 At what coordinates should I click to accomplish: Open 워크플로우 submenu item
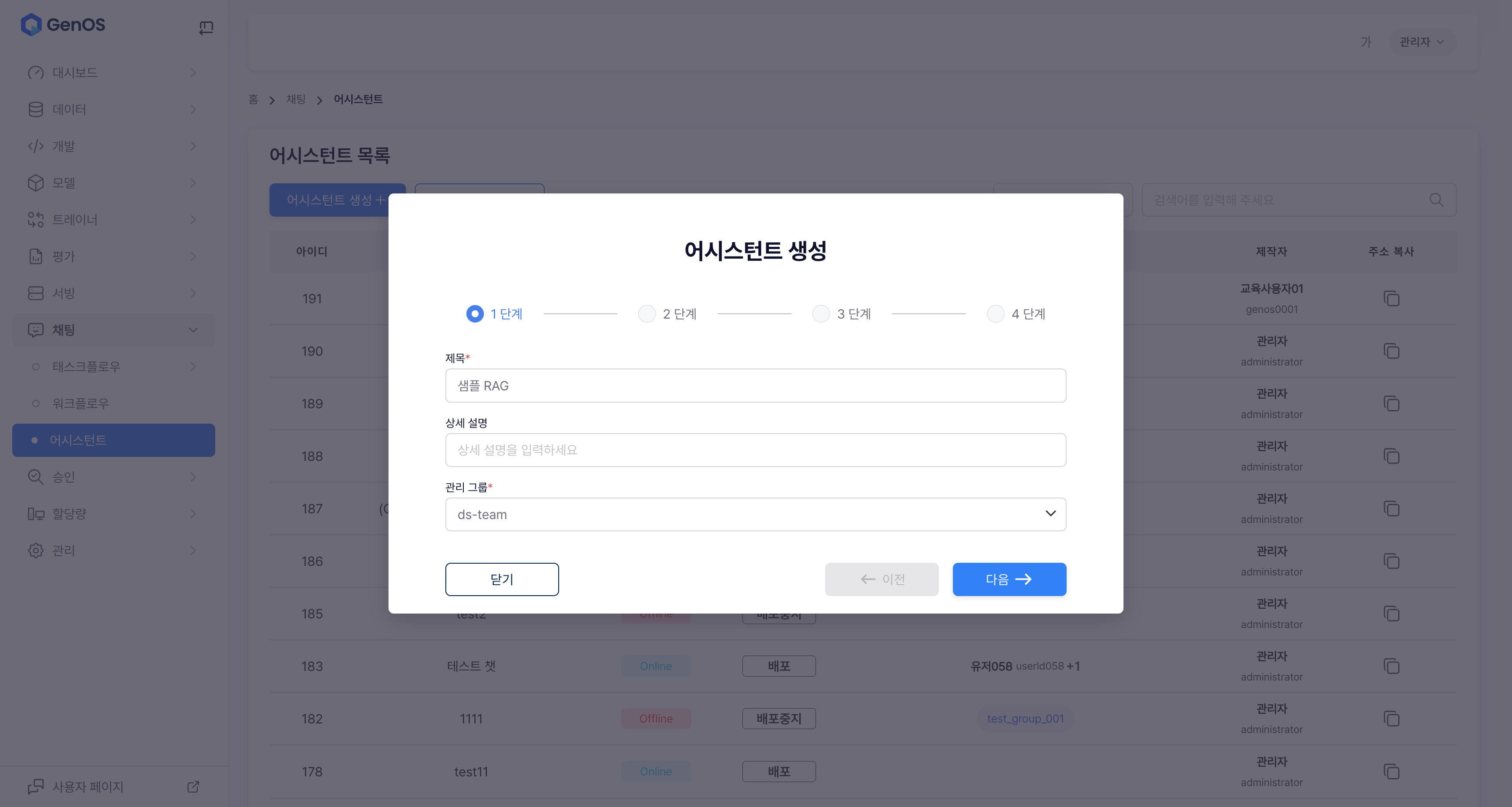point(80,403)
